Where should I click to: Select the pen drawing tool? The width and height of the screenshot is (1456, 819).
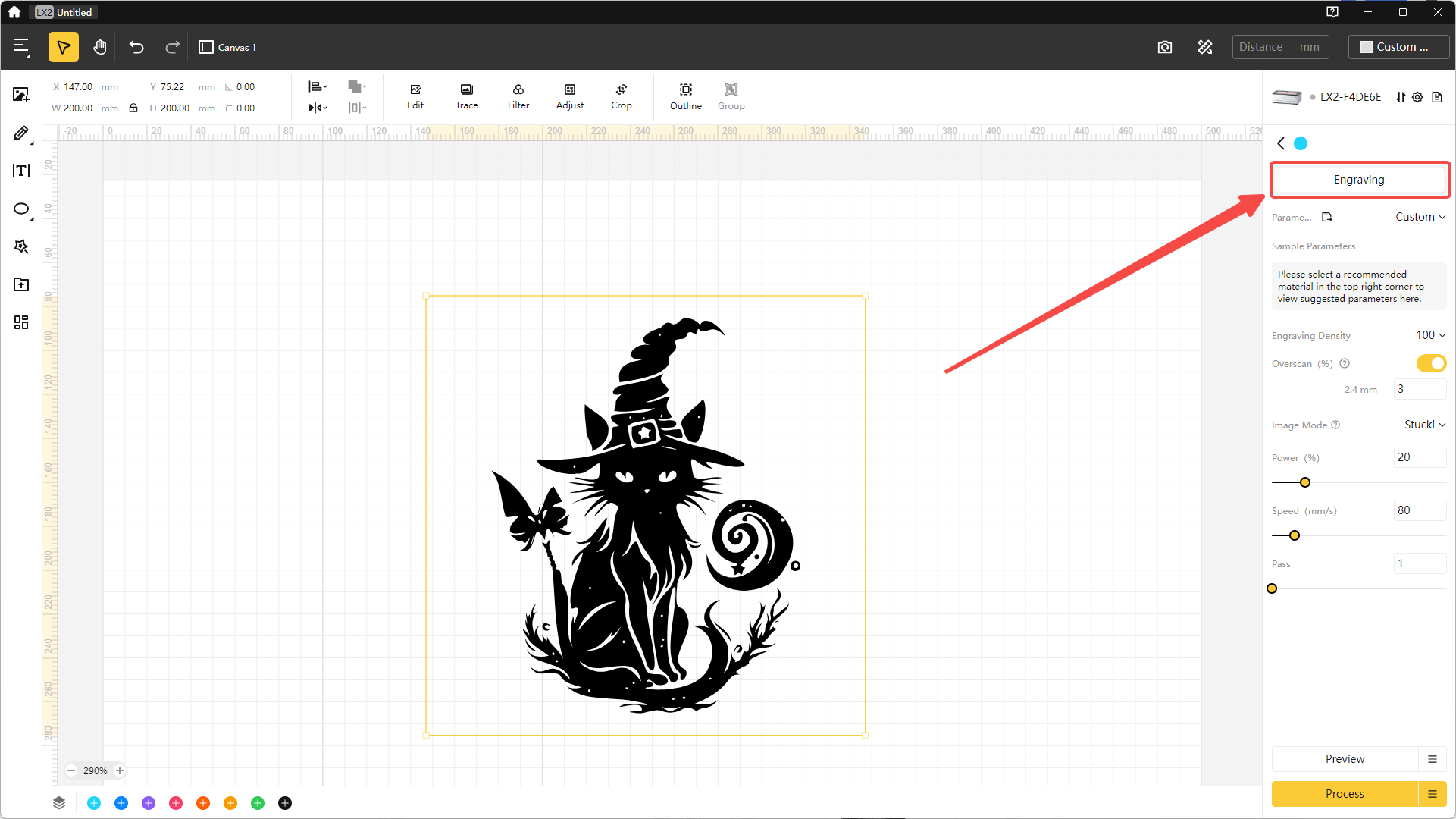coord(20,133)
